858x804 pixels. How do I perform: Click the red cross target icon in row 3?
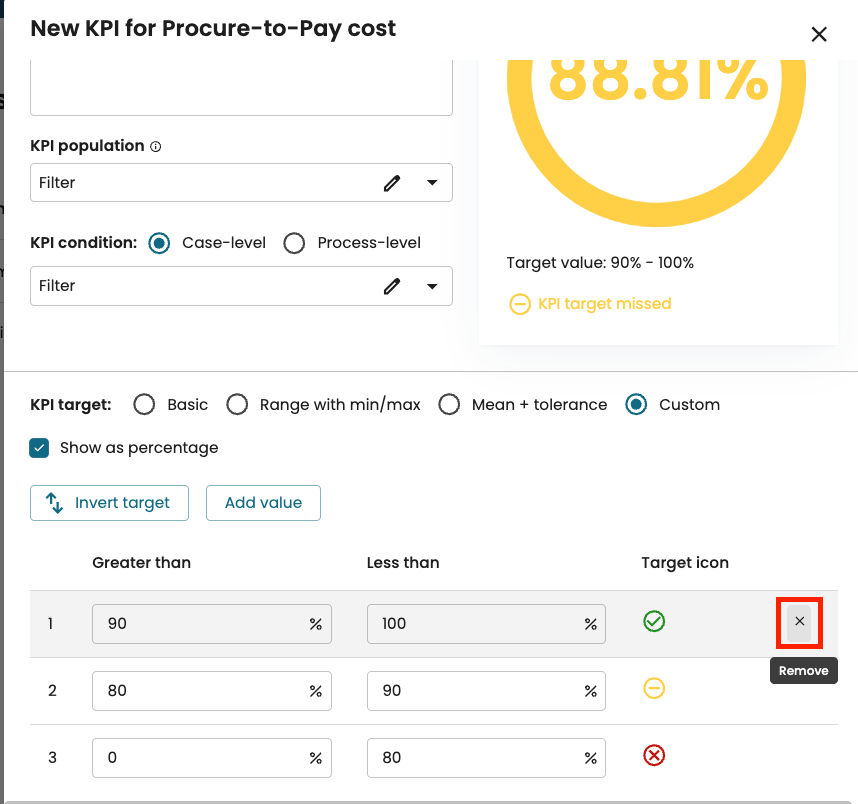pos(654,755)
